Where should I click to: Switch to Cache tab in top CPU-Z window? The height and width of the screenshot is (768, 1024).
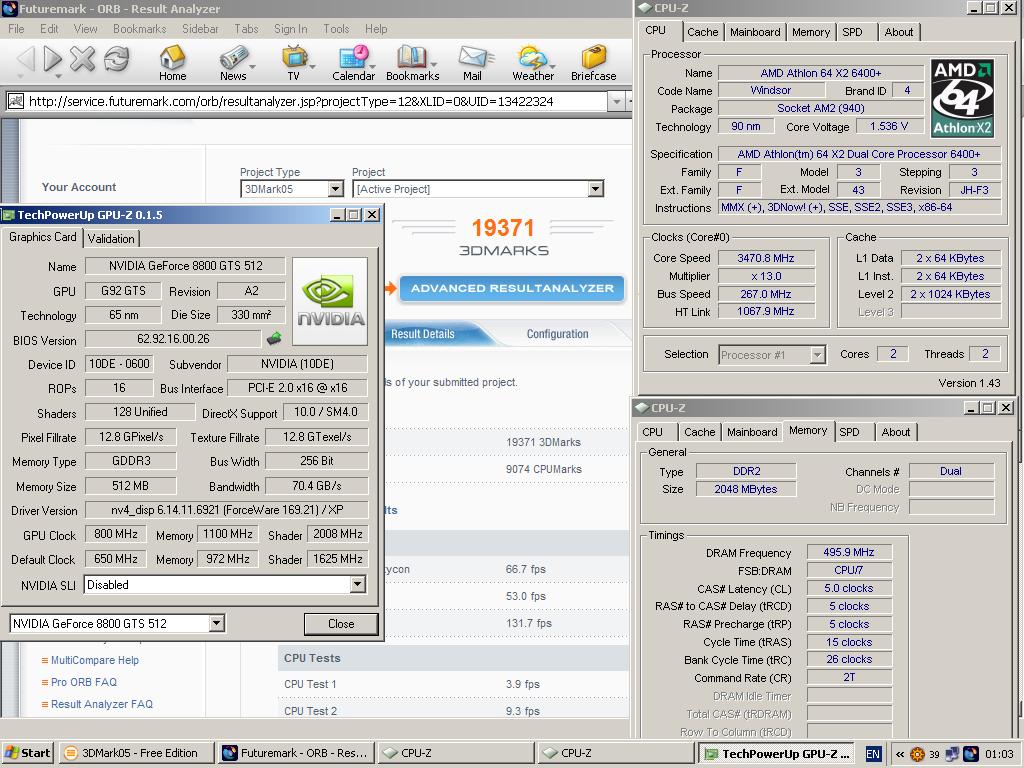click(x=703, y=32)
